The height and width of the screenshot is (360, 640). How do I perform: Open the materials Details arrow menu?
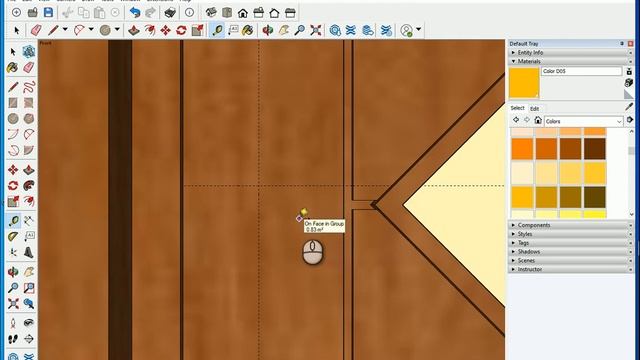(x=630, y=120)
